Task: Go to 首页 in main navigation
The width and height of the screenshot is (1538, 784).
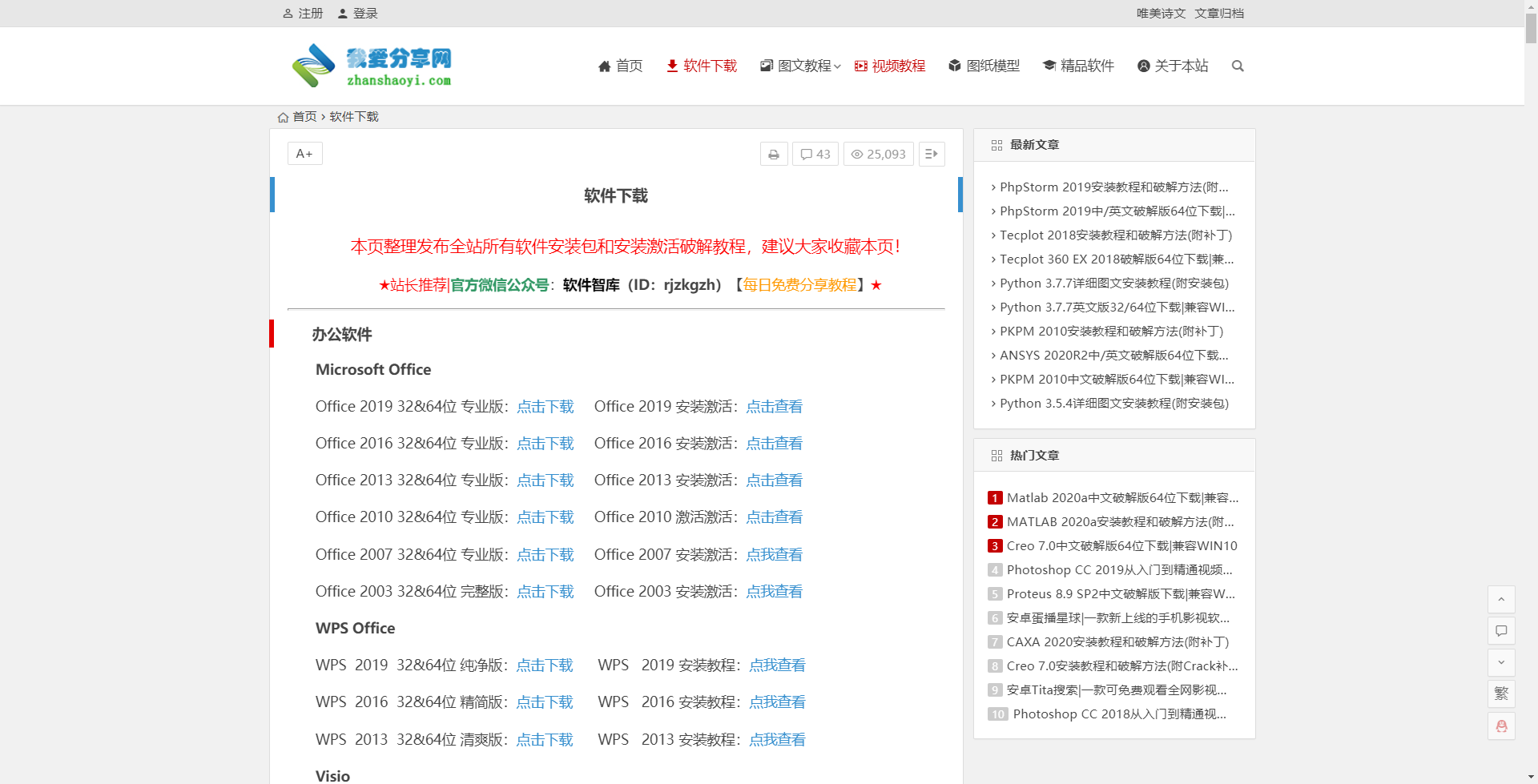Action: tap(621, 66)
